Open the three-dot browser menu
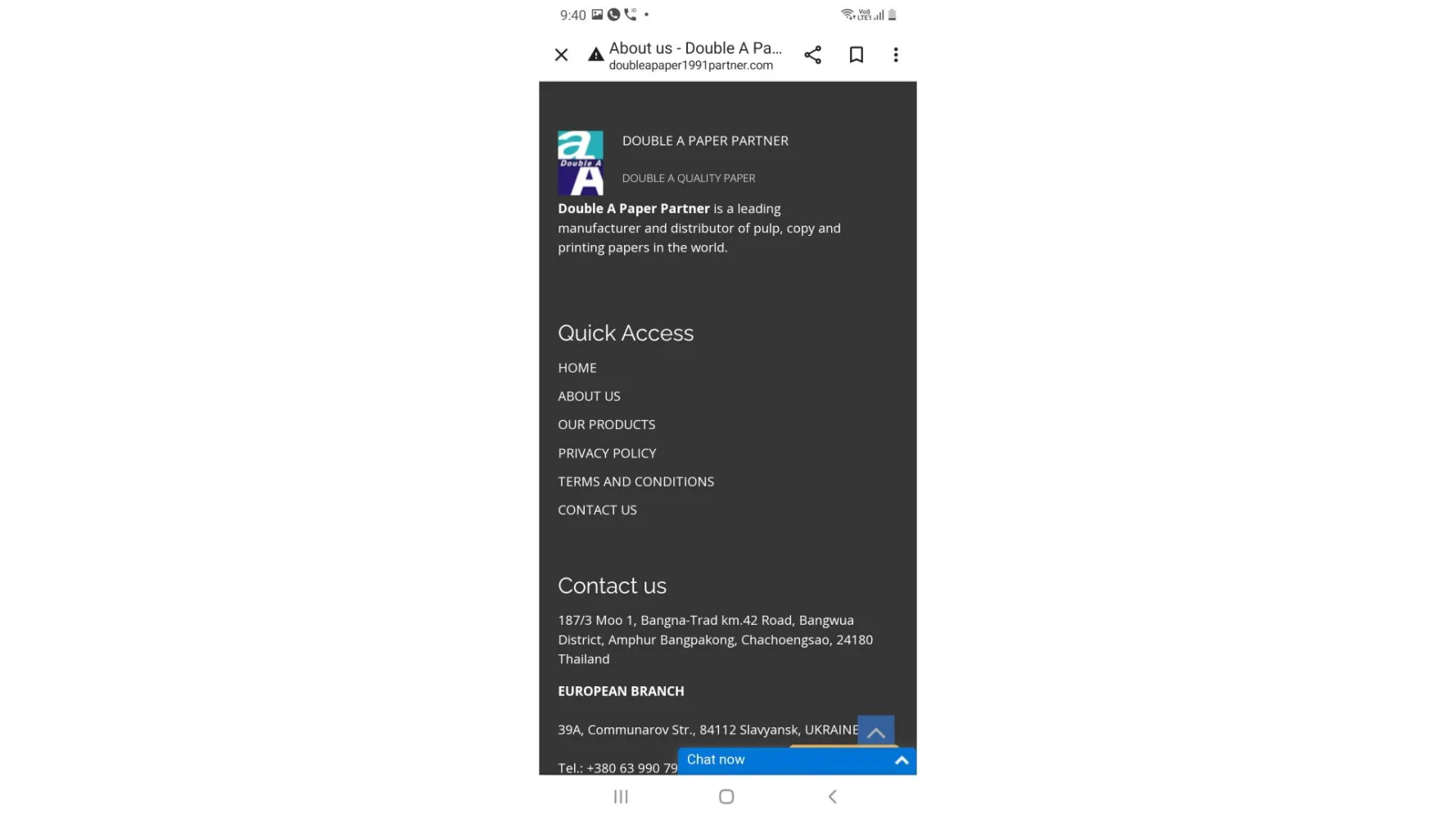Image resolution: width=1456 pixels, height=819 pixels. click(x=896, y=55)
